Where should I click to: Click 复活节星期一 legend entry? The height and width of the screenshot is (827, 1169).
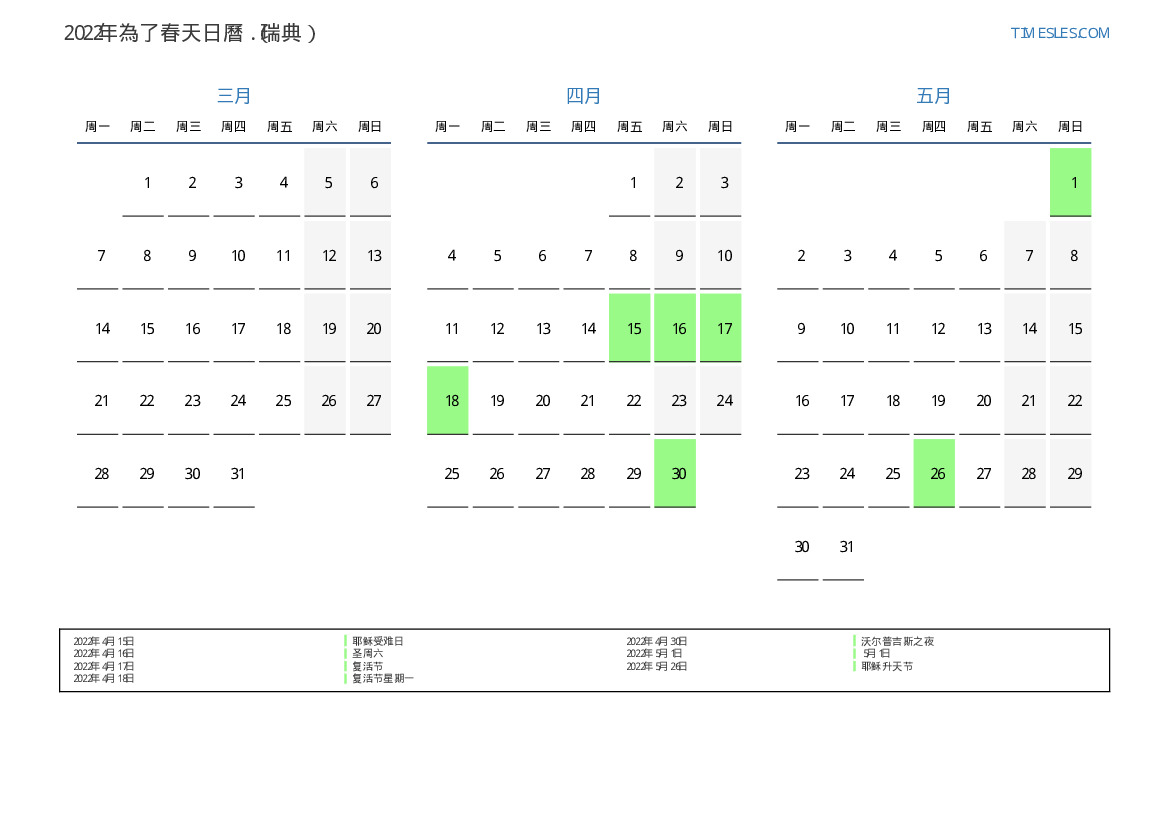(x=382, y=678)
